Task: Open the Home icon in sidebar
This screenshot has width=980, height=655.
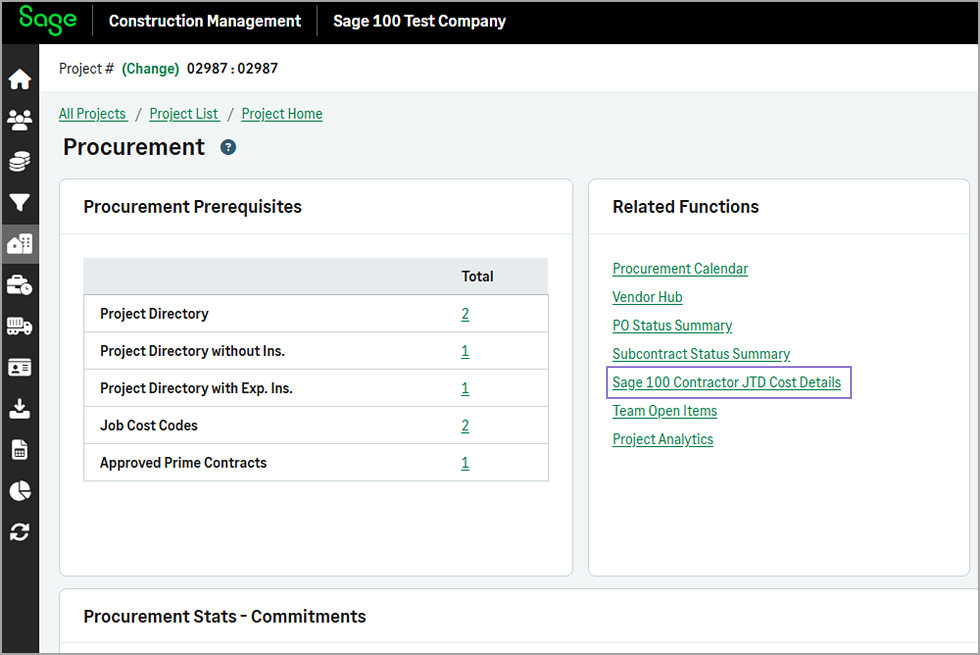Action: 19,79
